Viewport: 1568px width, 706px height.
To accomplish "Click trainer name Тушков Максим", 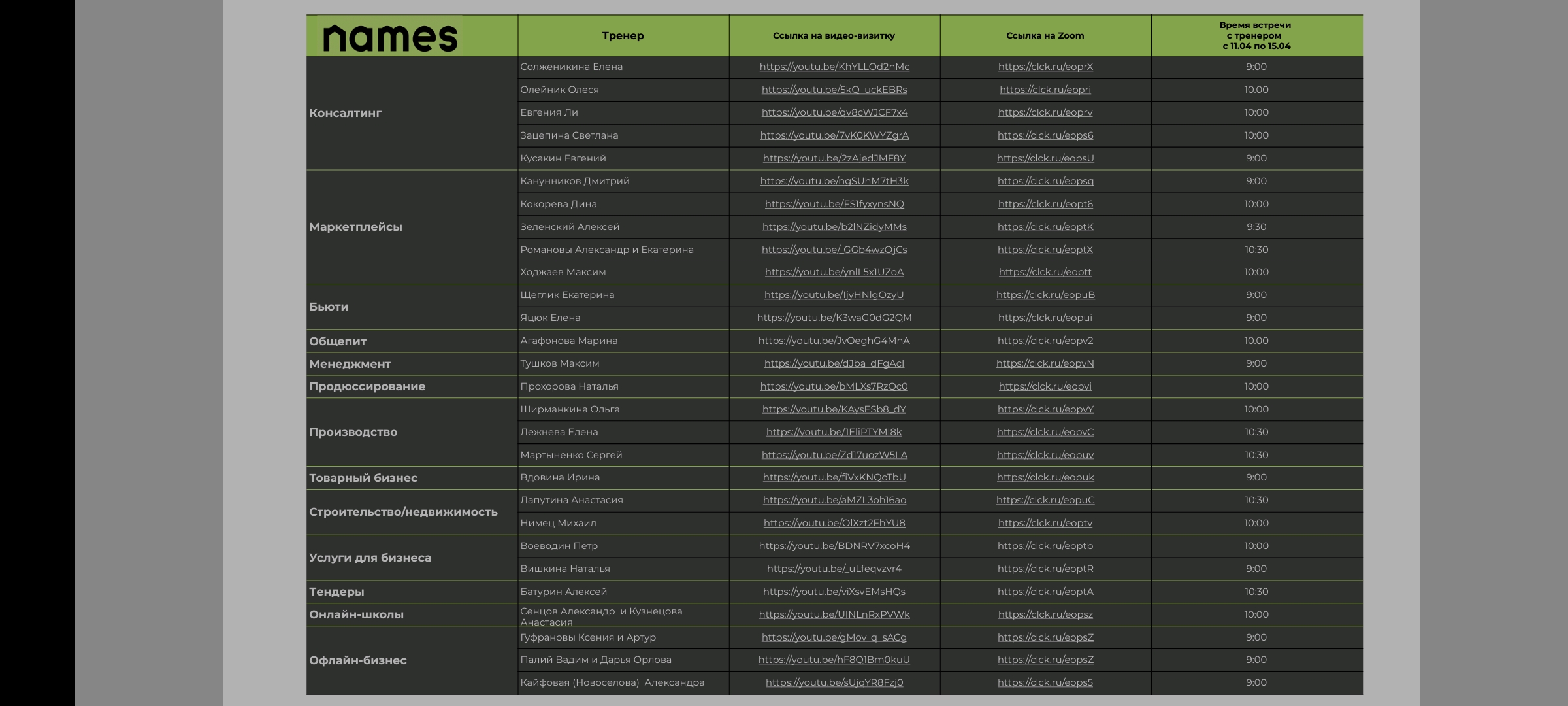I will click(x=560, y=363).
